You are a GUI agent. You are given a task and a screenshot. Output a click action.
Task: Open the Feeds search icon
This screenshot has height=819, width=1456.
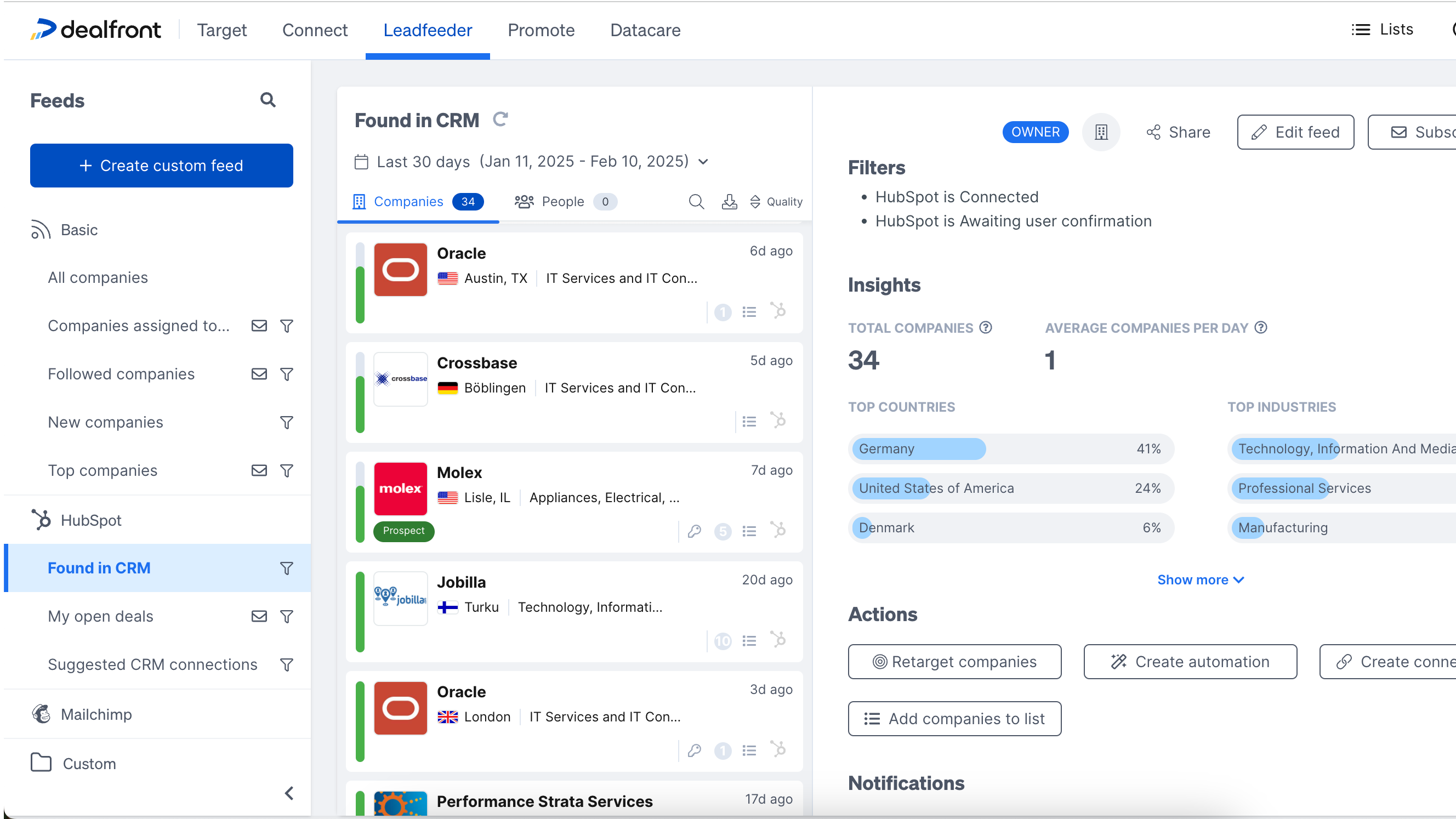pos(268,100)
